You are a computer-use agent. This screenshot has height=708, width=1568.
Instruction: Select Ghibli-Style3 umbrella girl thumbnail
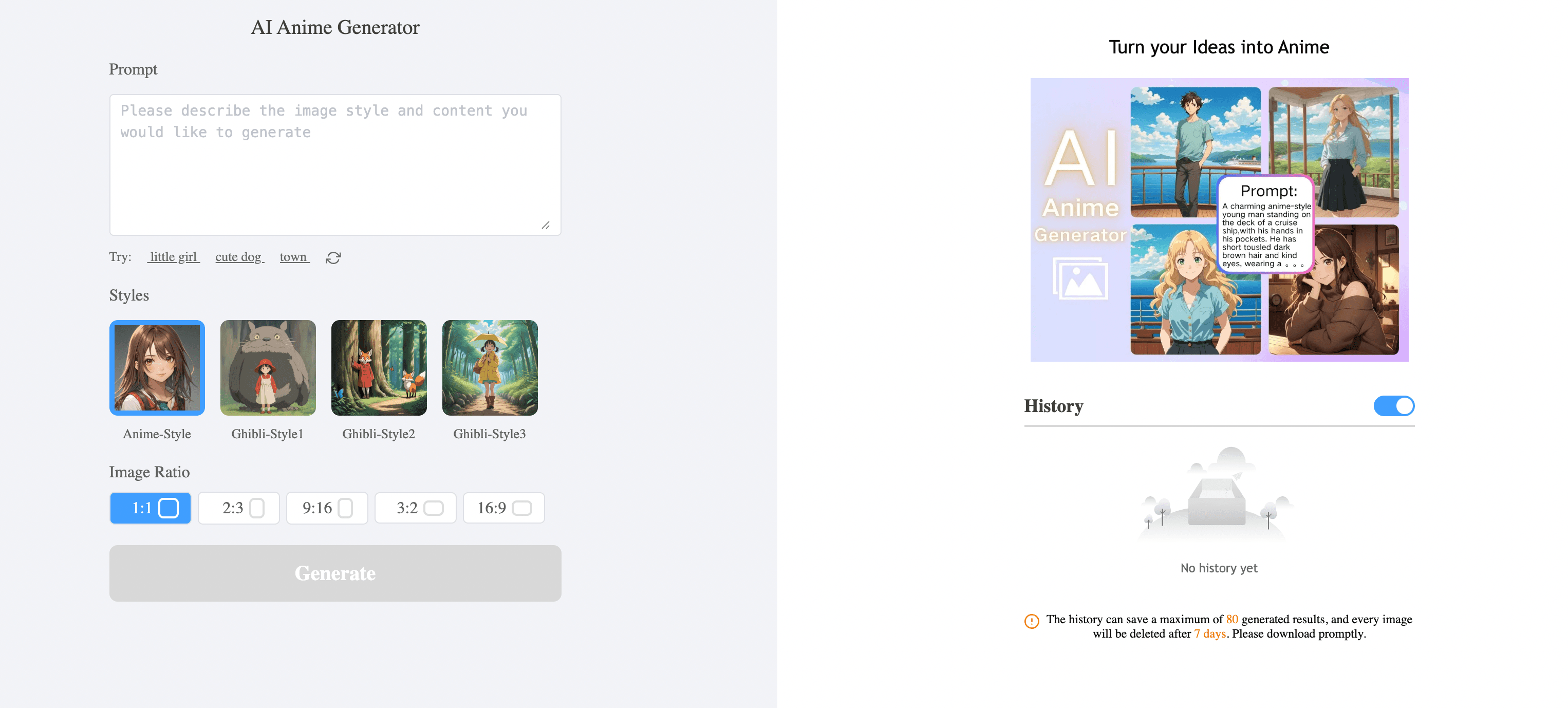click(490, 368)
